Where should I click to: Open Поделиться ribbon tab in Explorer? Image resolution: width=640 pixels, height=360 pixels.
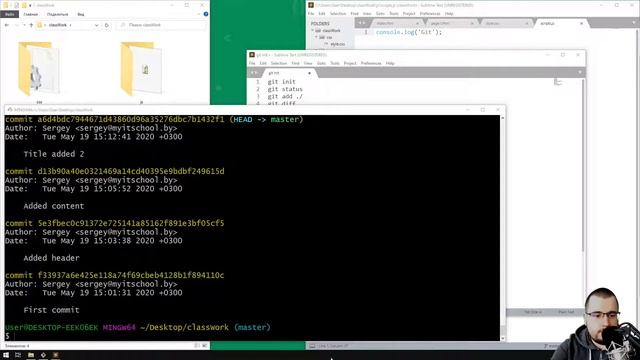pos(58,14)
